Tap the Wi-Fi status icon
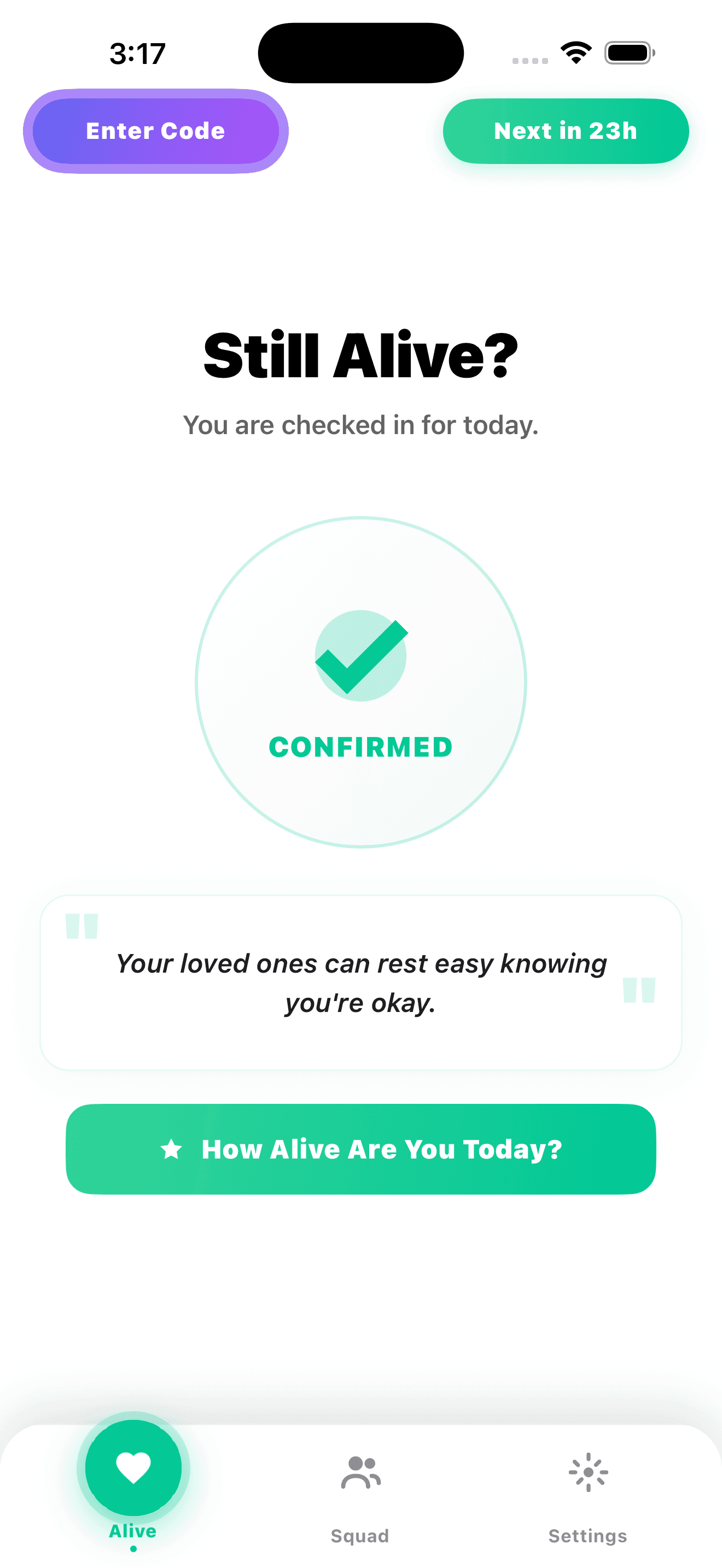The height and width of the screenshot is (1568, 722). (576, 53)
